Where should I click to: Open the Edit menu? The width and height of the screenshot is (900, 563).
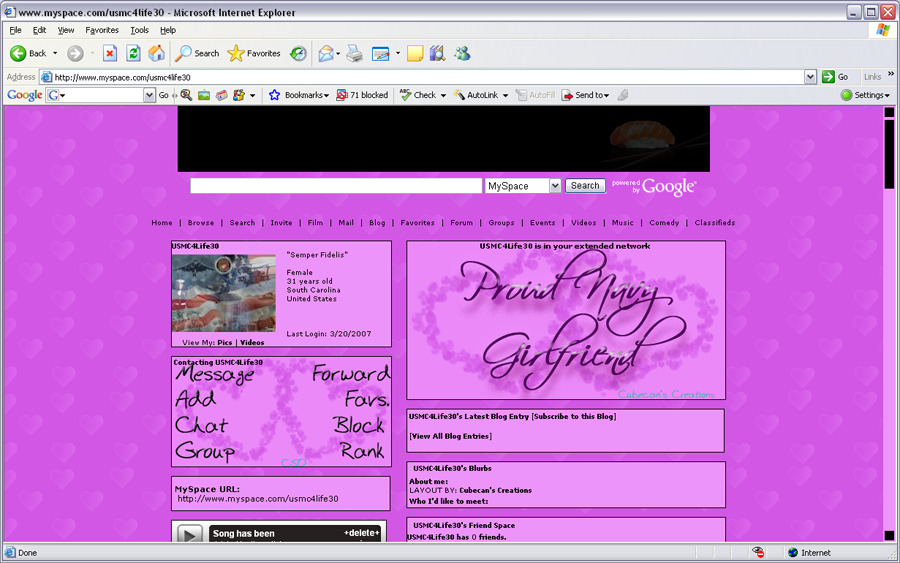[39, 30]
